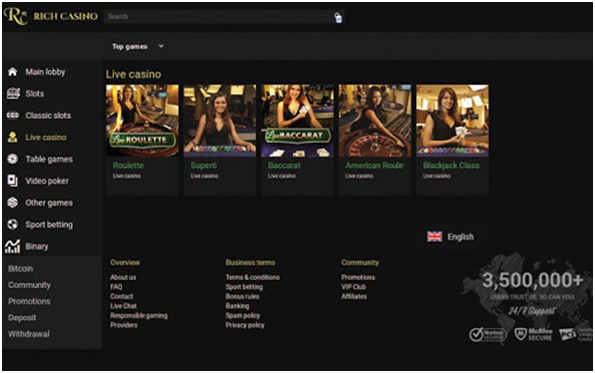Open the English language selector
The image size is (595, 373).
(x=450, y=237)
